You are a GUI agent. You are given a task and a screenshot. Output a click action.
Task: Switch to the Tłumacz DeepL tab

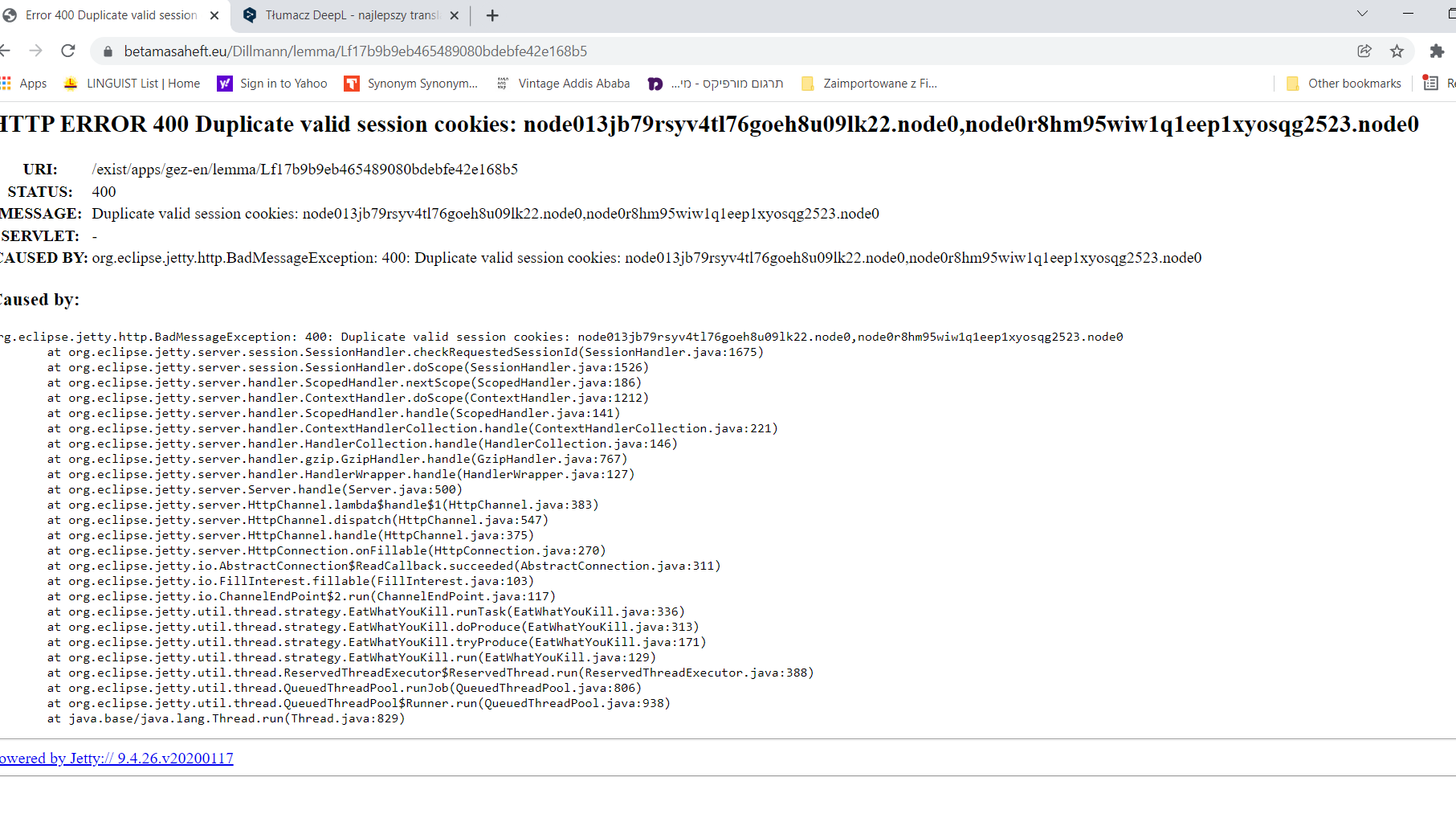(x=345, y=14)
